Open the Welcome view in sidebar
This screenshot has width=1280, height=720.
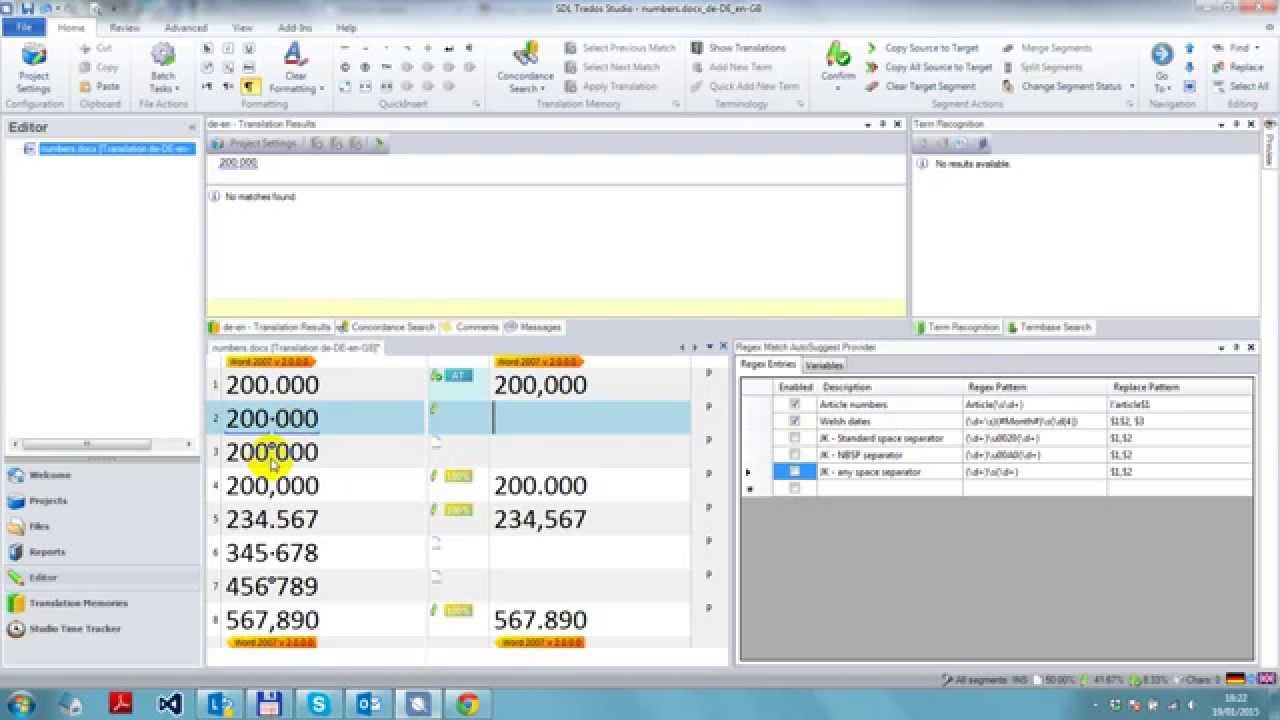pyautogui.click(x=101, y=475)
